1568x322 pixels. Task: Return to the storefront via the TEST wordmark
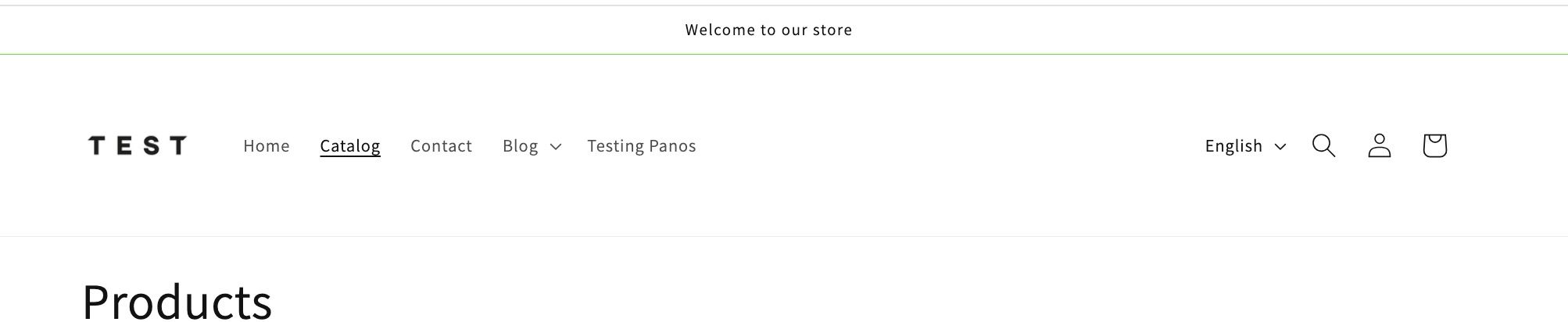coord(138,145)
